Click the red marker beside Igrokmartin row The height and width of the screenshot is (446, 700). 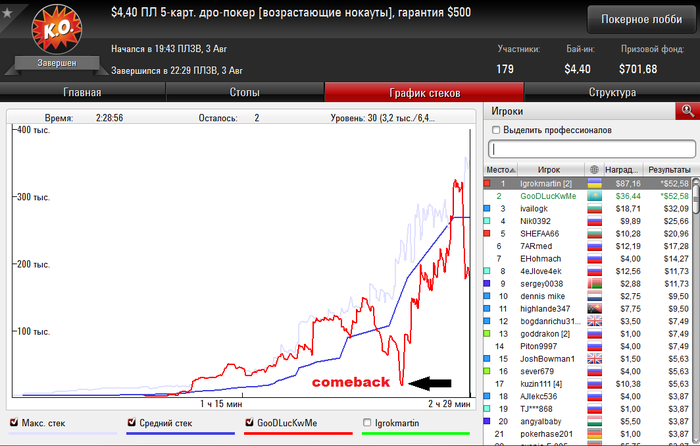pos(487,183)
